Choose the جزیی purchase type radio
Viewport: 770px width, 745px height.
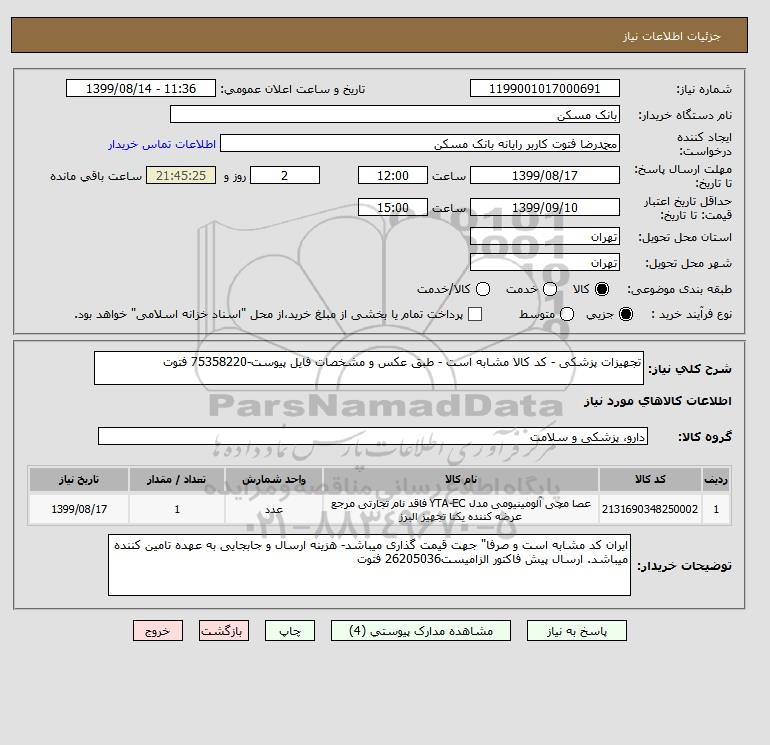pyautogui.click(x=626, y=314)
